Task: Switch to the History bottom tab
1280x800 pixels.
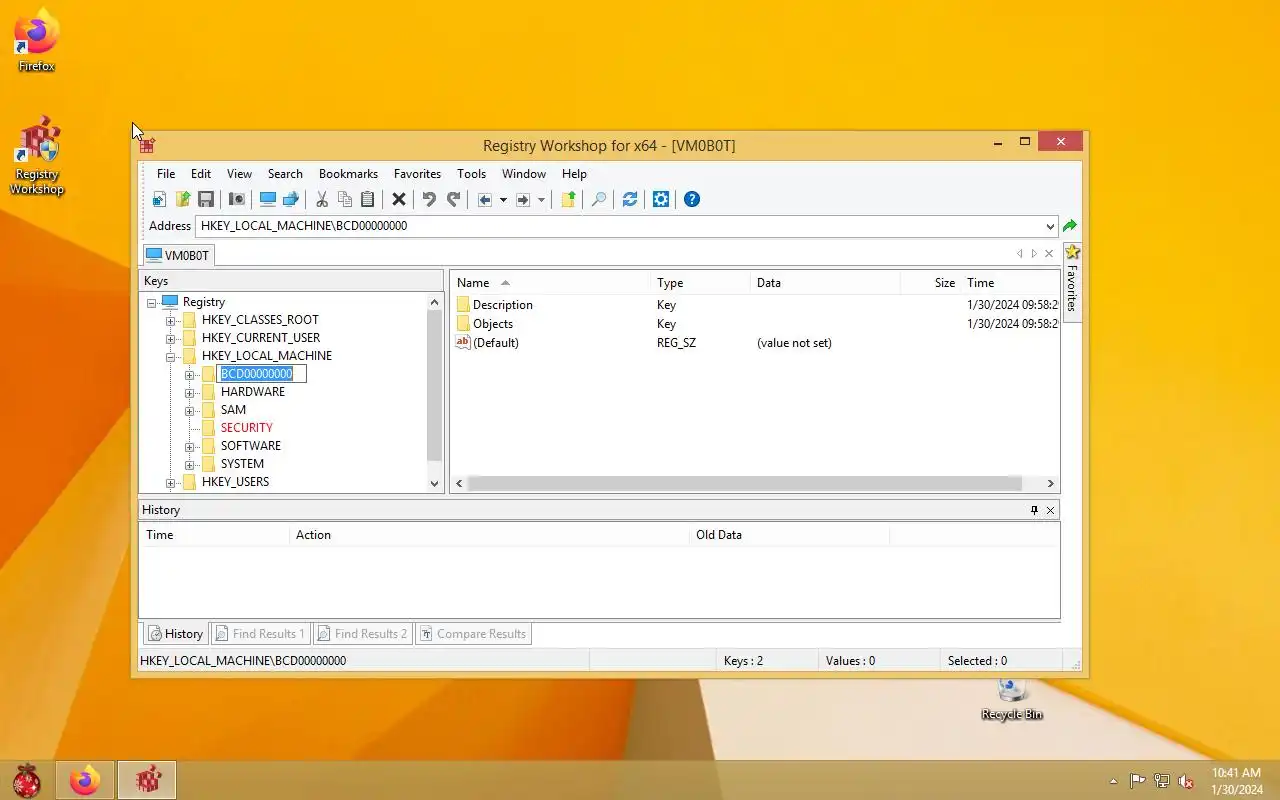Action: 175,633
